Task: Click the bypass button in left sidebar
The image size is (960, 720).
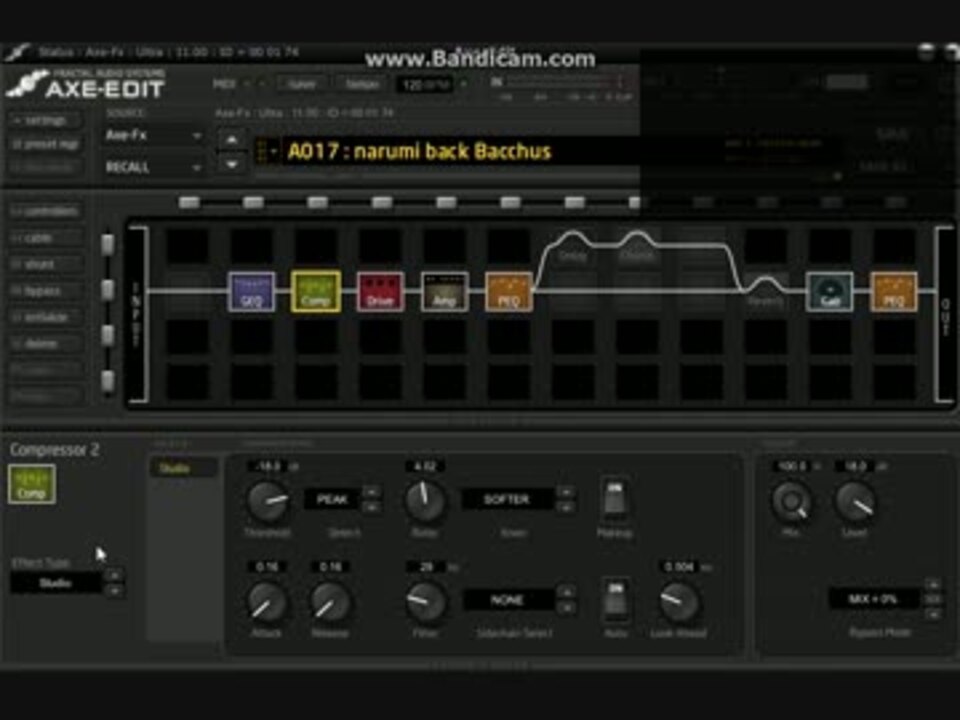Action: coord(46,291)
